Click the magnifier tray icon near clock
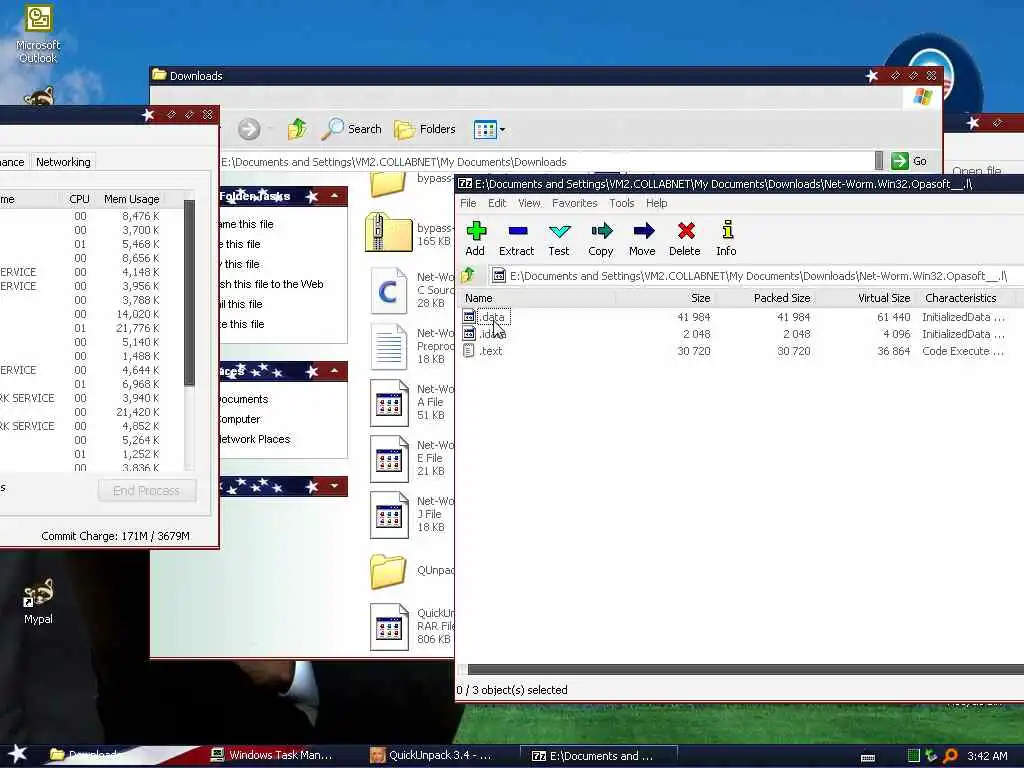The width and height of the screenshot is (1024, 768). (x=950, y=756)
